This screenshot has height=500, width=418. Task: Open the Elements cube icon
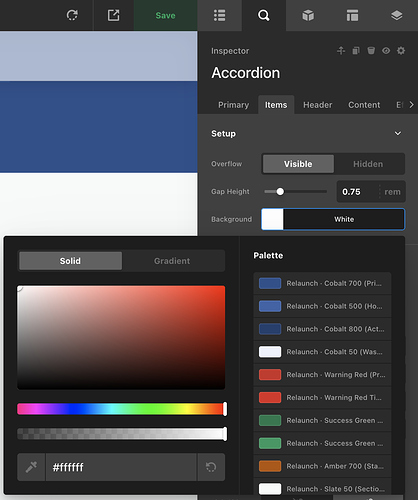click(x=308, y=15)
